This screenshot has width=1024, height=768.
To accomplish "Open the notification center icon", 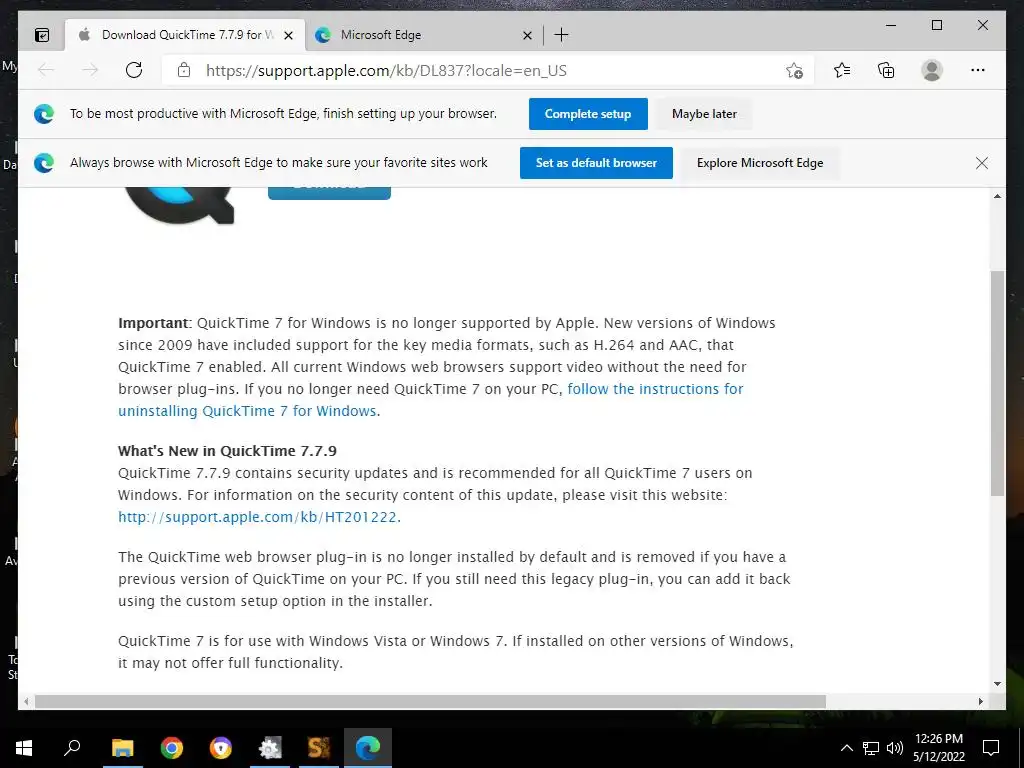I will [991, 748].
